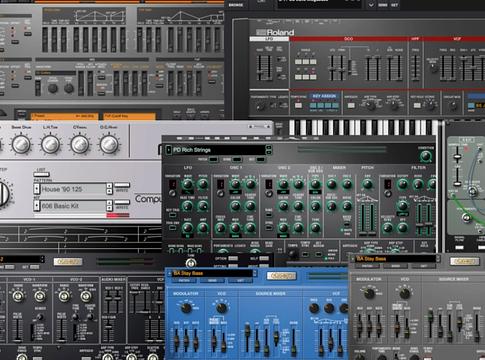Click the first SOURCE MIXER slider on the blue synth
Viewport: 485px width, 360px height.
click(247, 336)
